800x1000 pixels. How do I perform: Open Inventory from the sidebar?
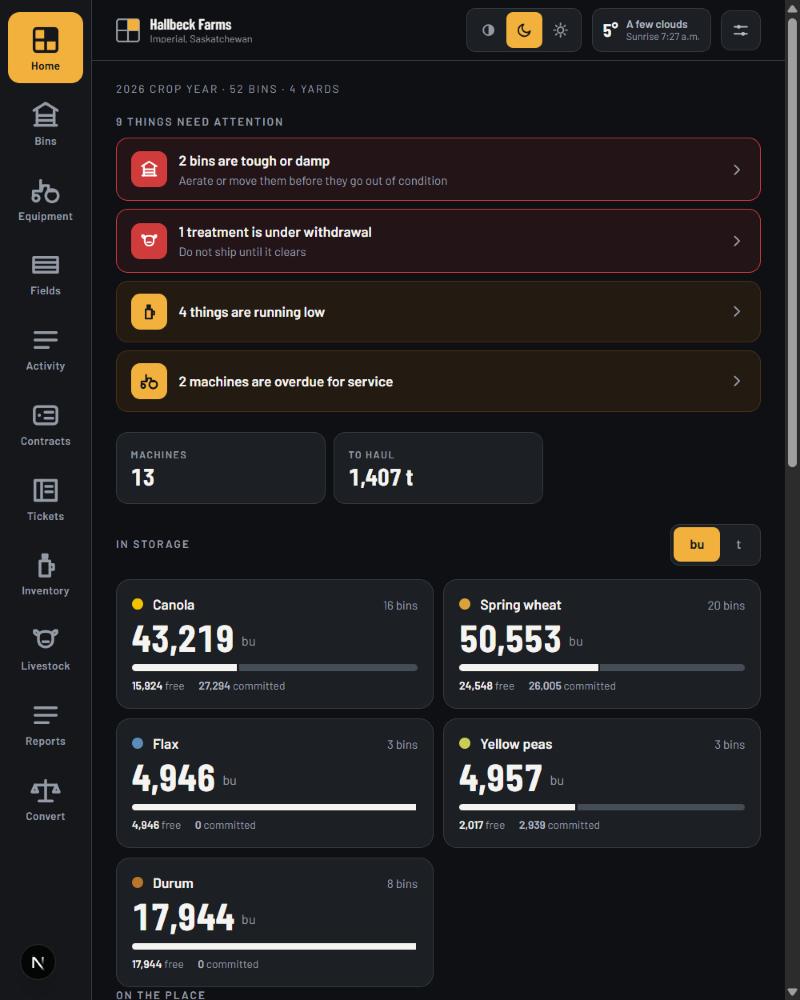point(45,575)
